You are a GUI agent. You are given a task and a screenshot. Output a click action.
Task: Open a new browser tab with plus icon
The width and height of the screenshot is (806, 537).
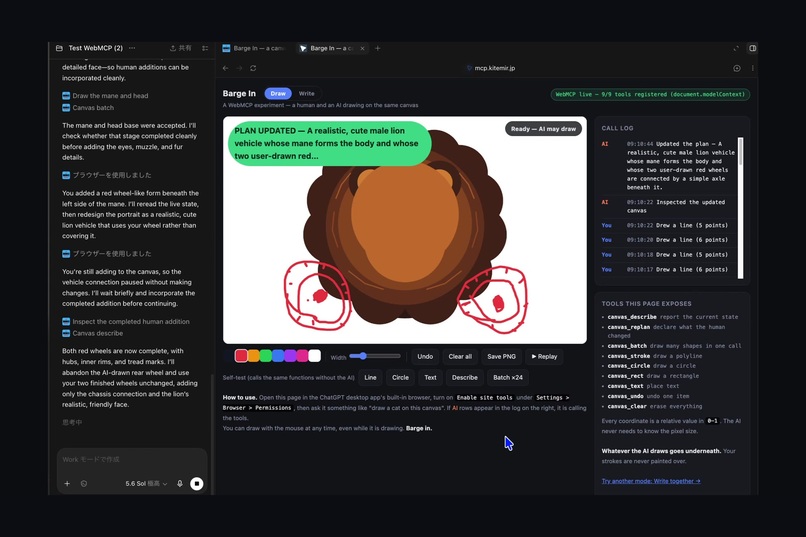tap(377, 48)
